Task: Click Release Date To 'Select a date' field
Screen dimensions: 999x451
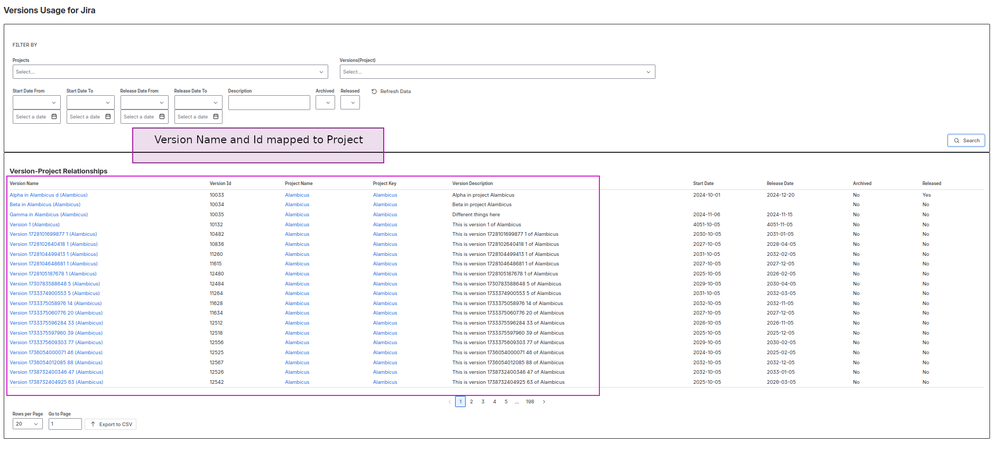Action: [198, 117]
